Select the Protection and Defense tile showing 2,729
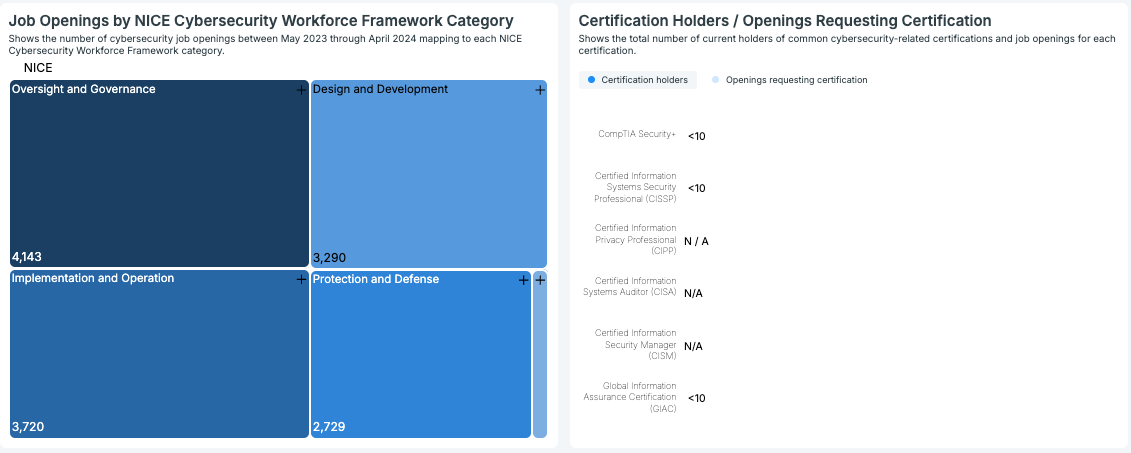 tap(420, 355)
